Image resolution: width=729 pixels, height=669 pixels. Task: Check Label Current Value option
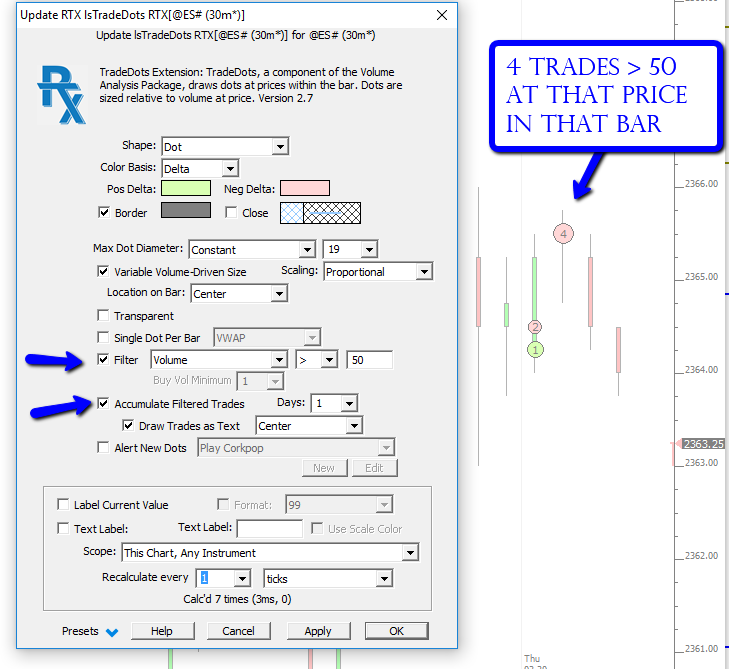(x=63, y=504)
